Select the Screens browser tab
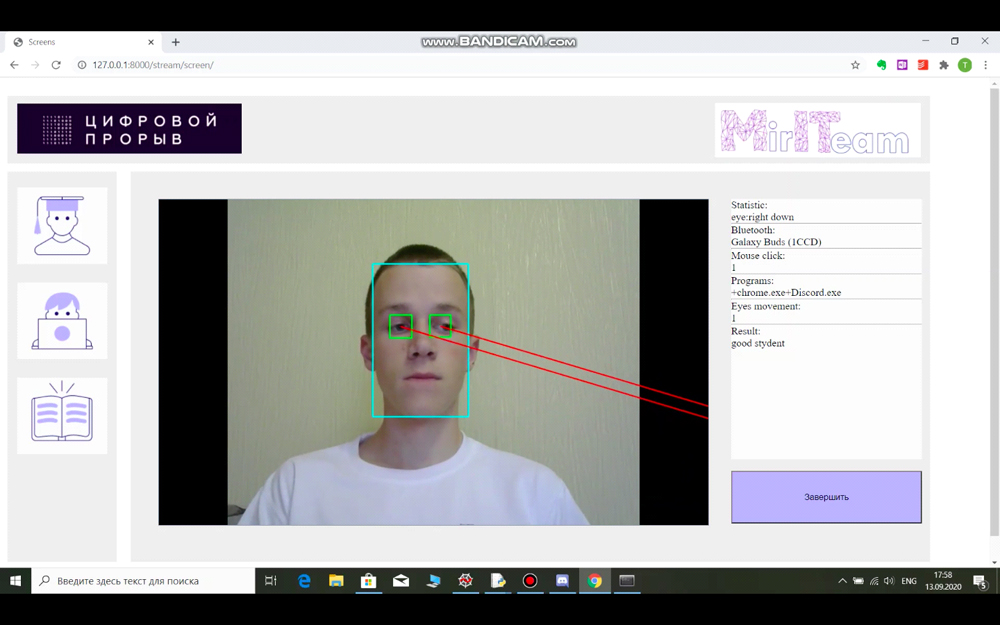Viewport: 1000px width, 625px height. pos(84,42)
